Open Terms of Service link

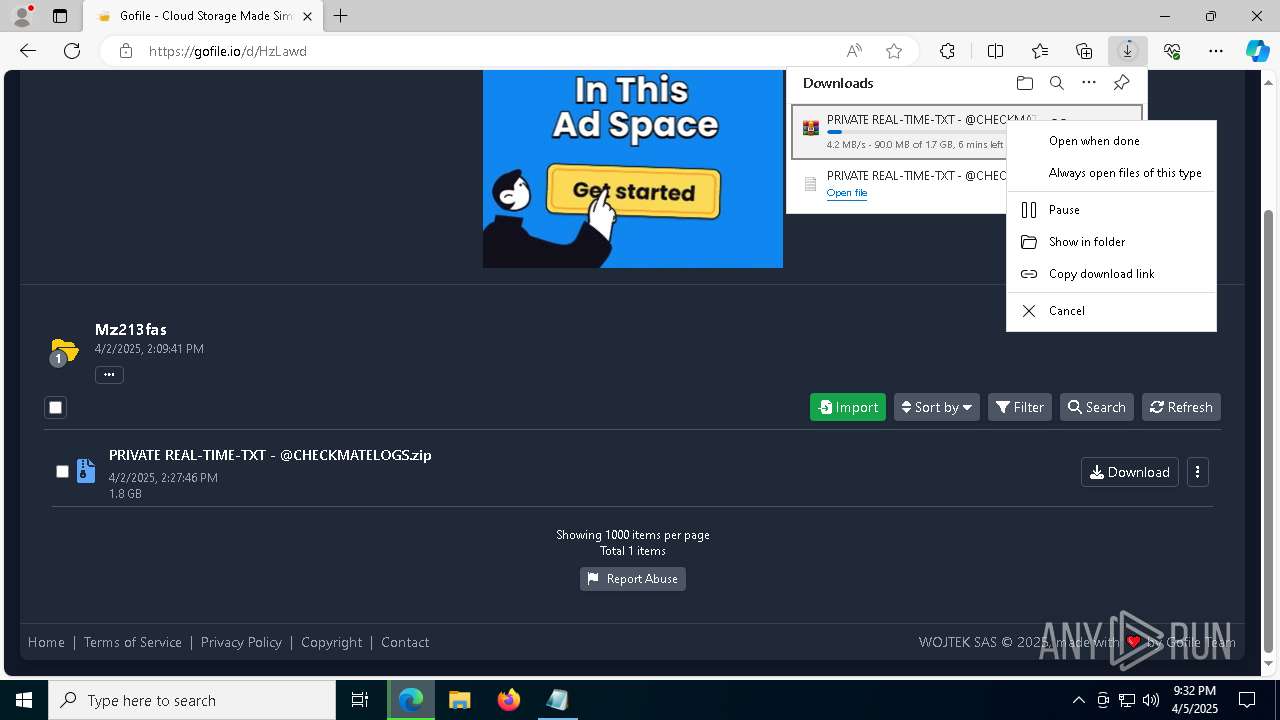coord(133,642)
